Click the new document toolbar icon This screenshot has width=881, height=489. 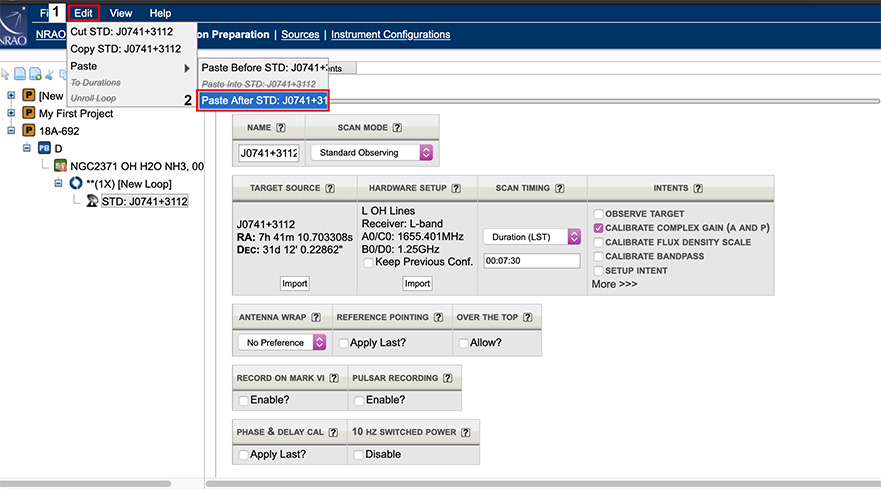tap(20, 74)
